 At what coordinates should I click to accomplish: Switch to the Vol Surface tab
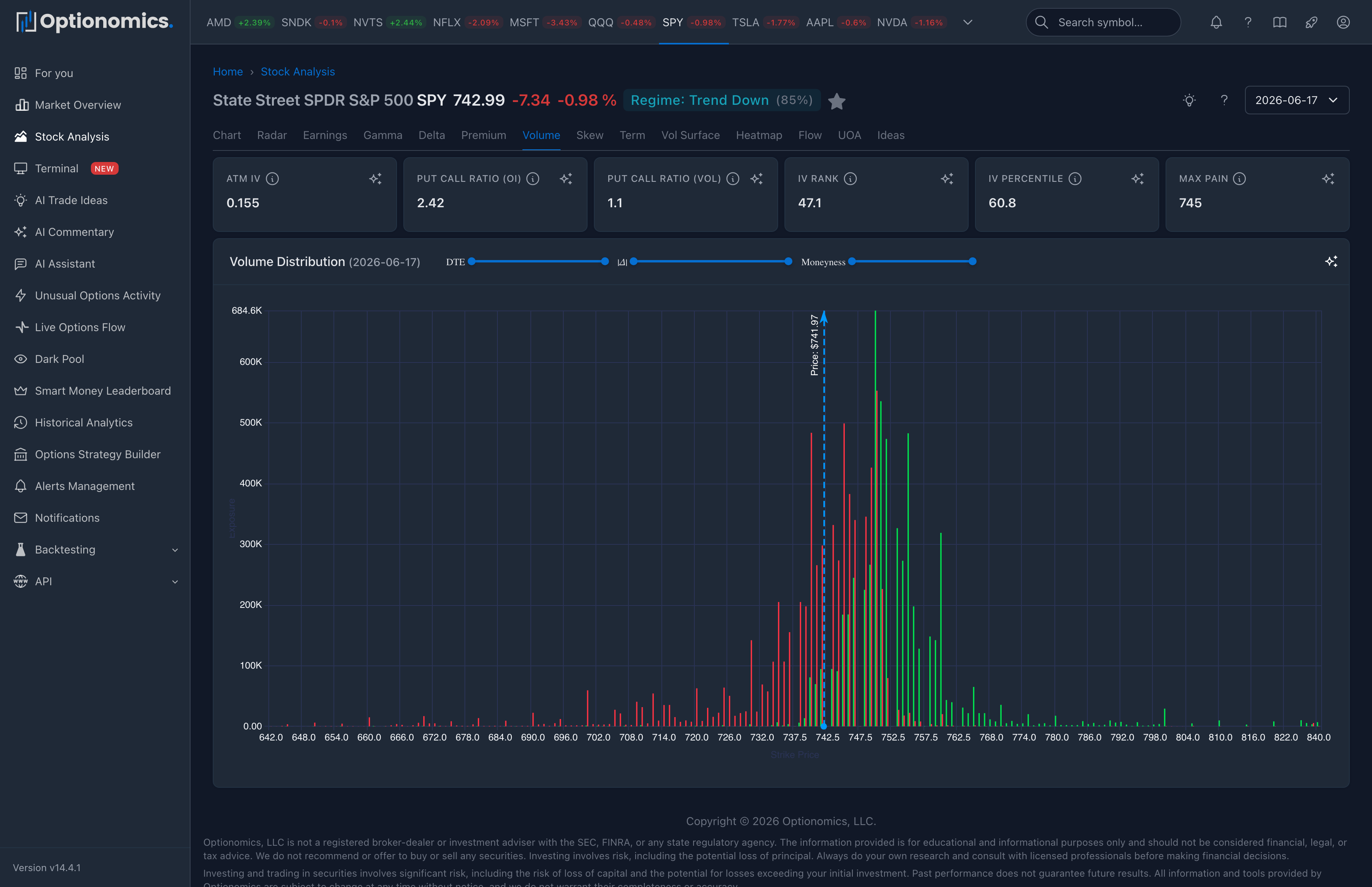pyautogui.click(x=690, y=135)
